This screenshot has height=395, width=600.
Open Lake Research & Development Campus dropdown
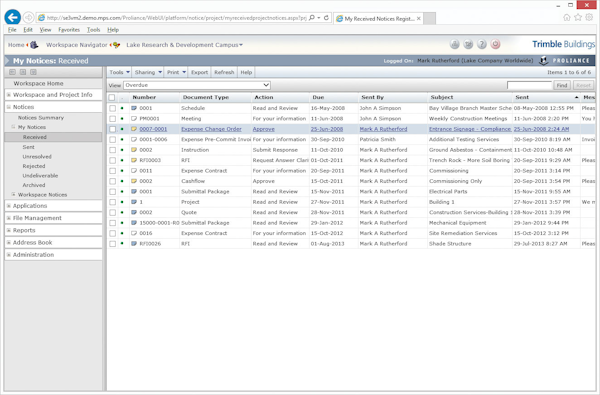click(184, 45)
